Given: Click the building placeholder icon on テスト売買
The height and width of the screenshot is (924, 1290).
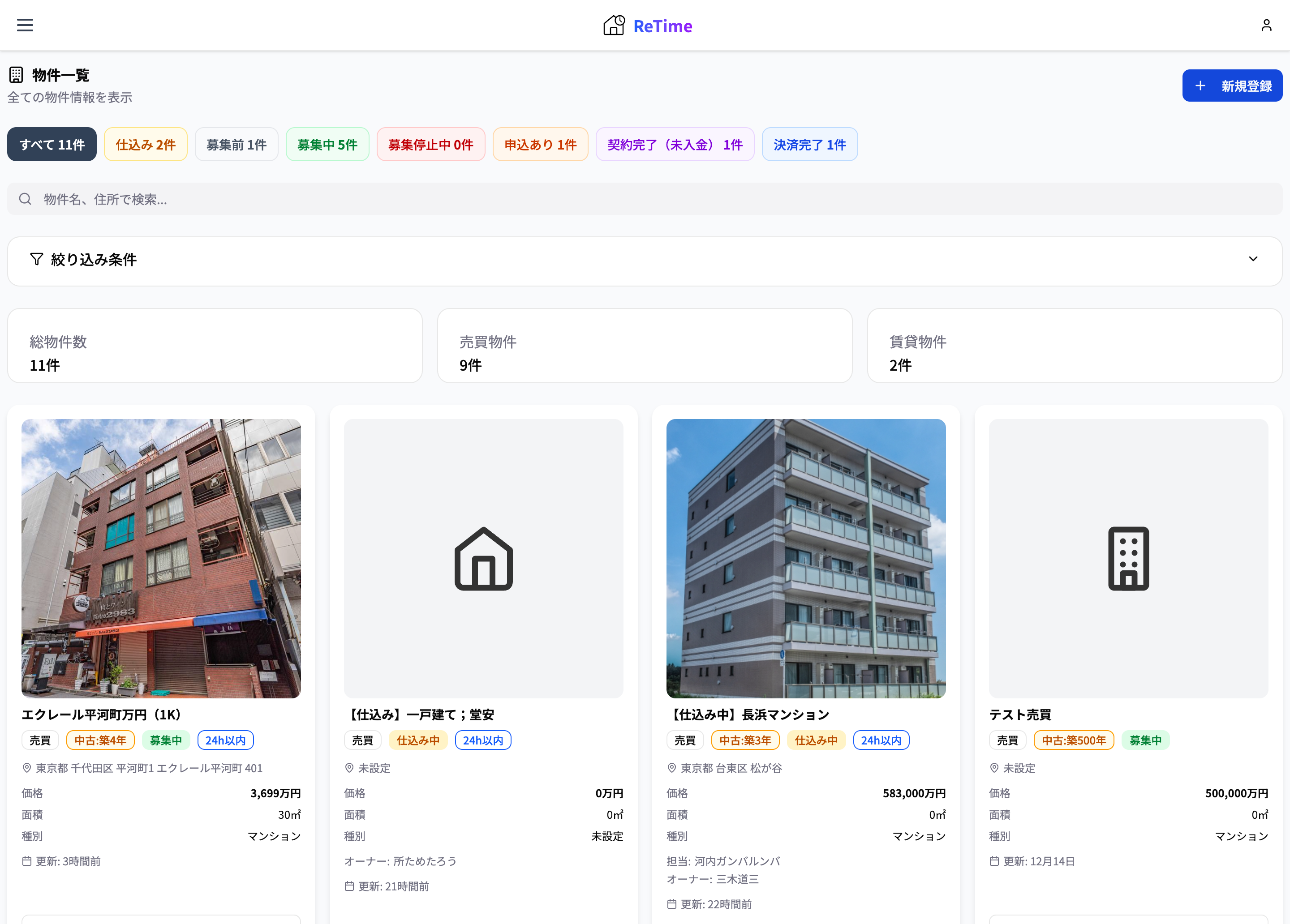Looking at the screenshot, I should click(x=1128, y=558).
